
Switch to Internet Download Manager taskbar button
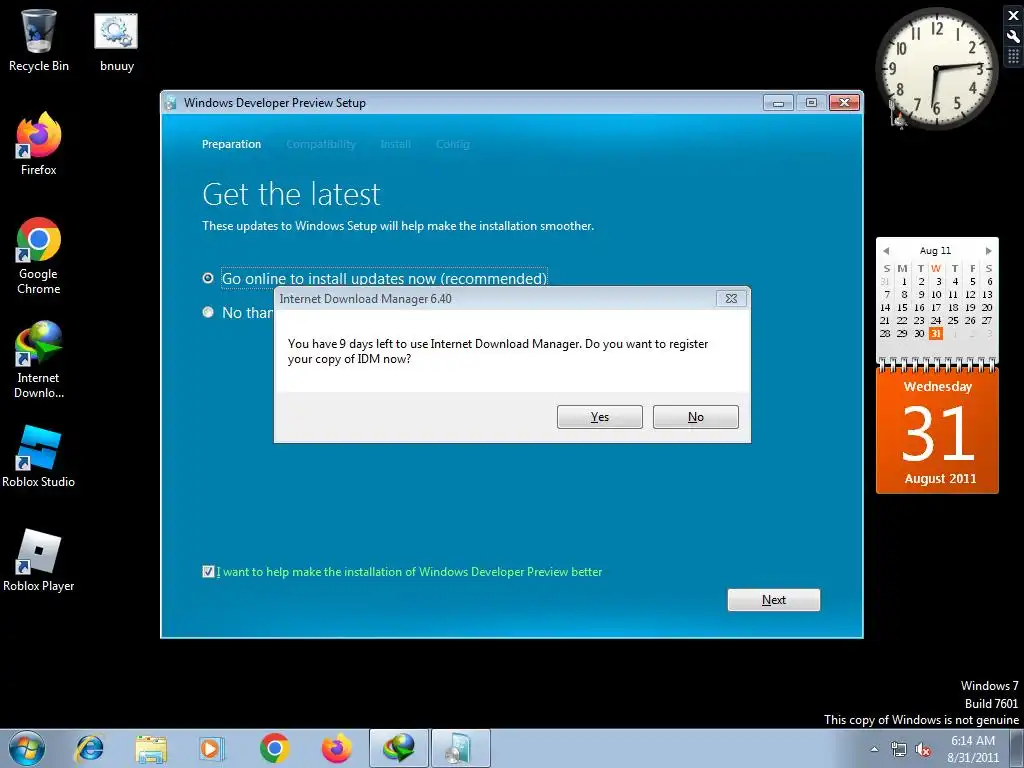coord(399,748)
